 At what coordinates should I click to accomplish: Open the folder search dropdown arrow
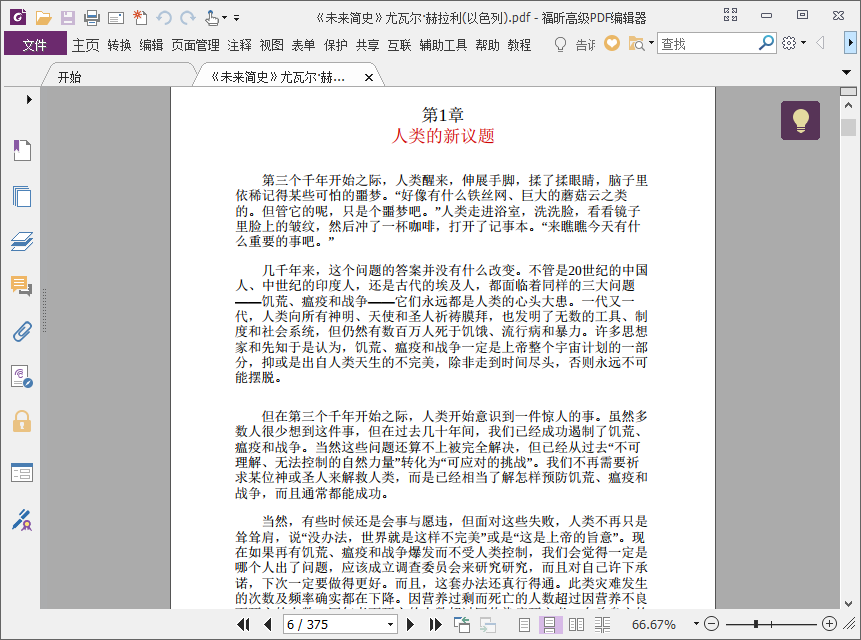pos(651,43)
